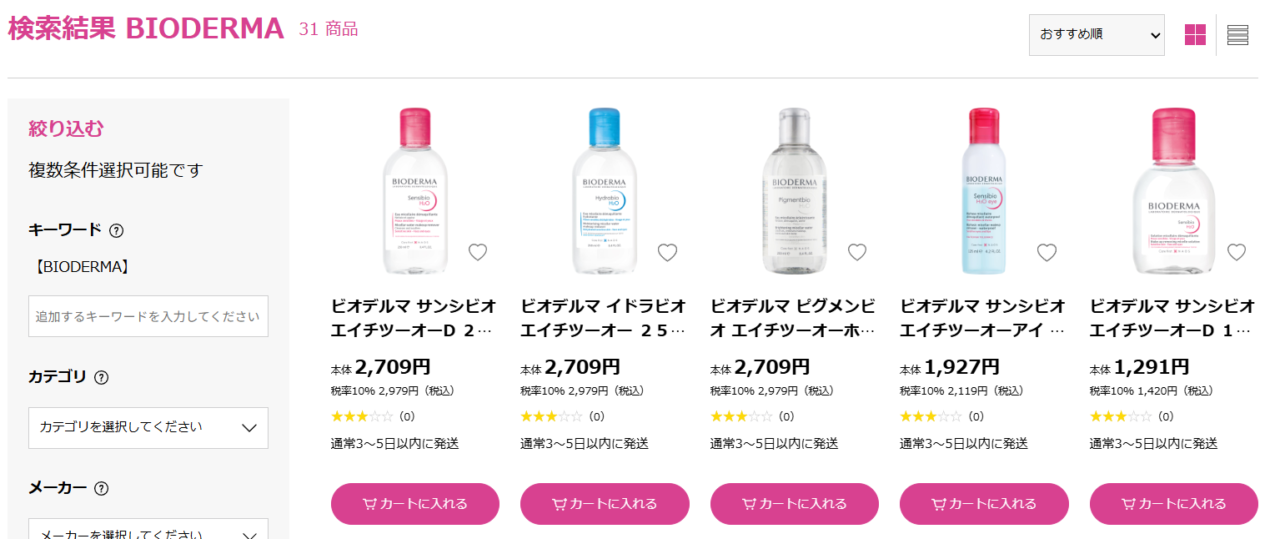Favorite the Hydrabio H2O product heart
Viewport: 1280px width, 539px height.
click(667, 252)
